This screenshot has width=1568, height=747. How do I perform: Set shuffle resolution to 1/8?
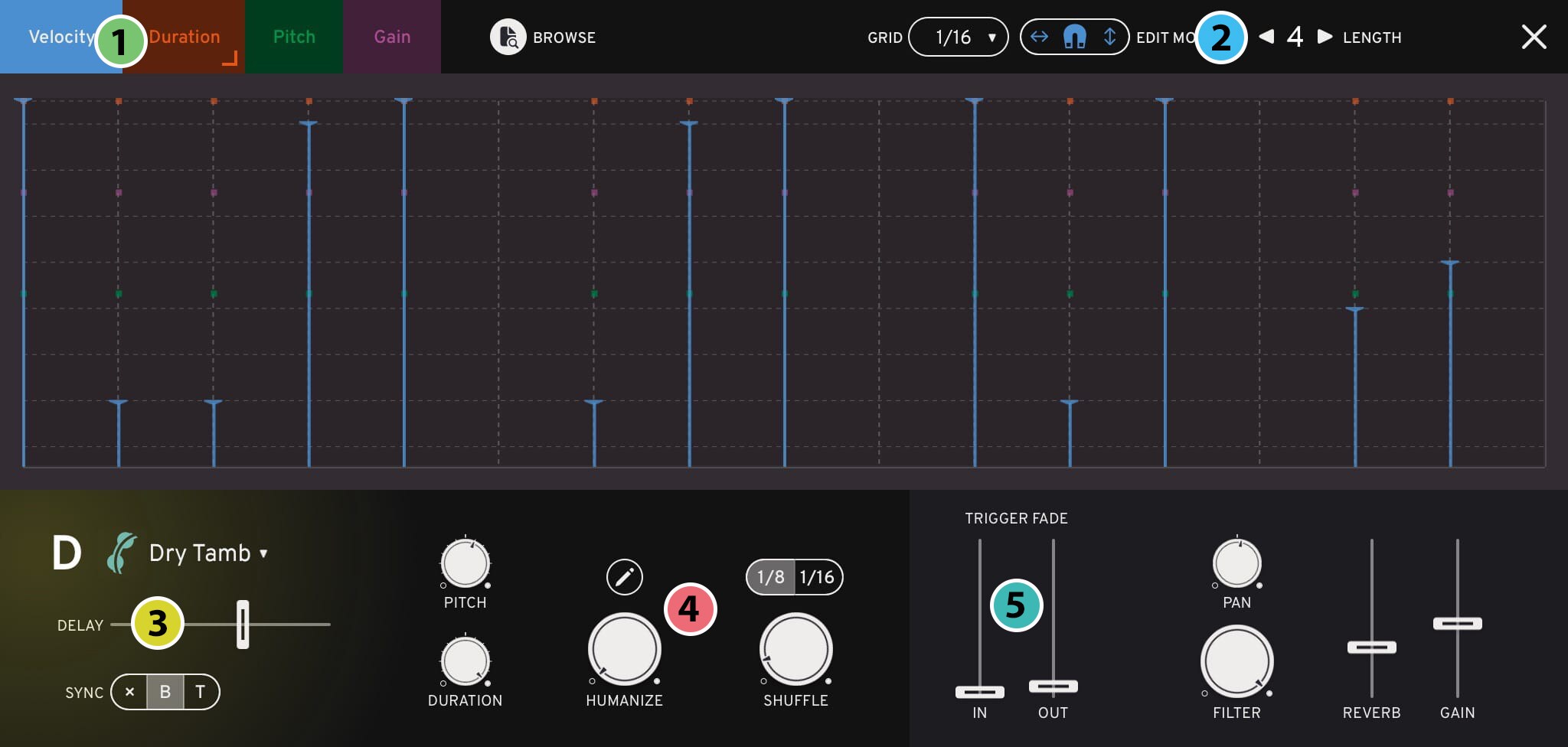tap(771, 577)
